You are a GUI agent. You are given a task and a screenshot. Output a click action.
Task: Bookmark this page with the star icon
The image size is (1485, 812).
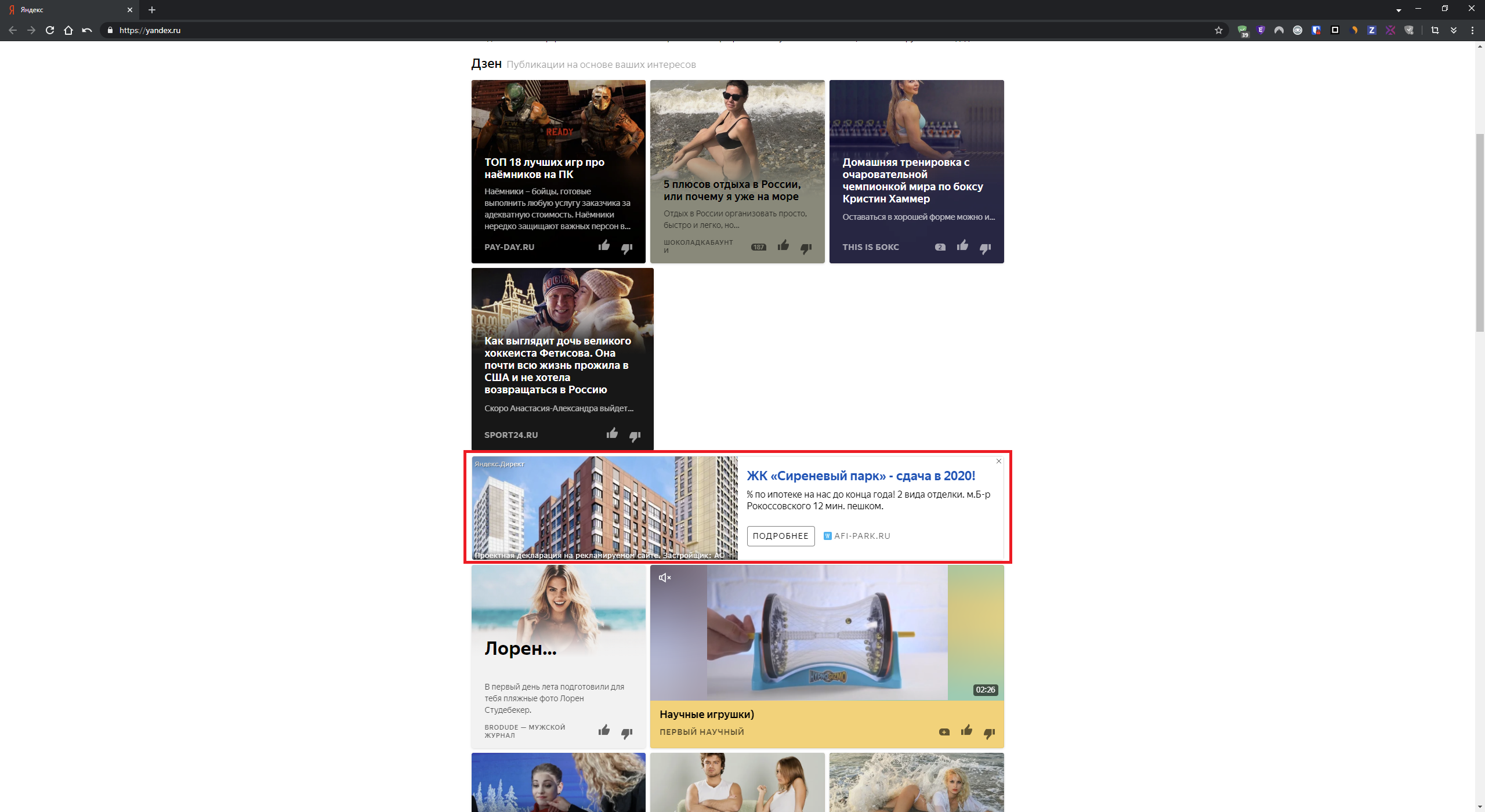pos(1219,30)
